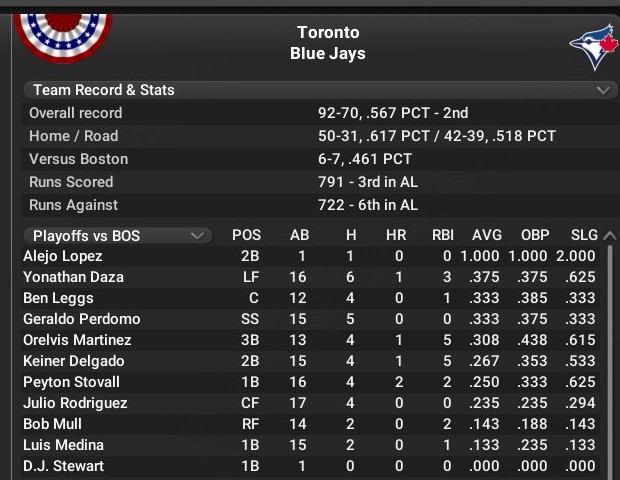Select Geraldo Perdomo row
The width and height of the screenshot is (620, 480).
tap(81, 319)
